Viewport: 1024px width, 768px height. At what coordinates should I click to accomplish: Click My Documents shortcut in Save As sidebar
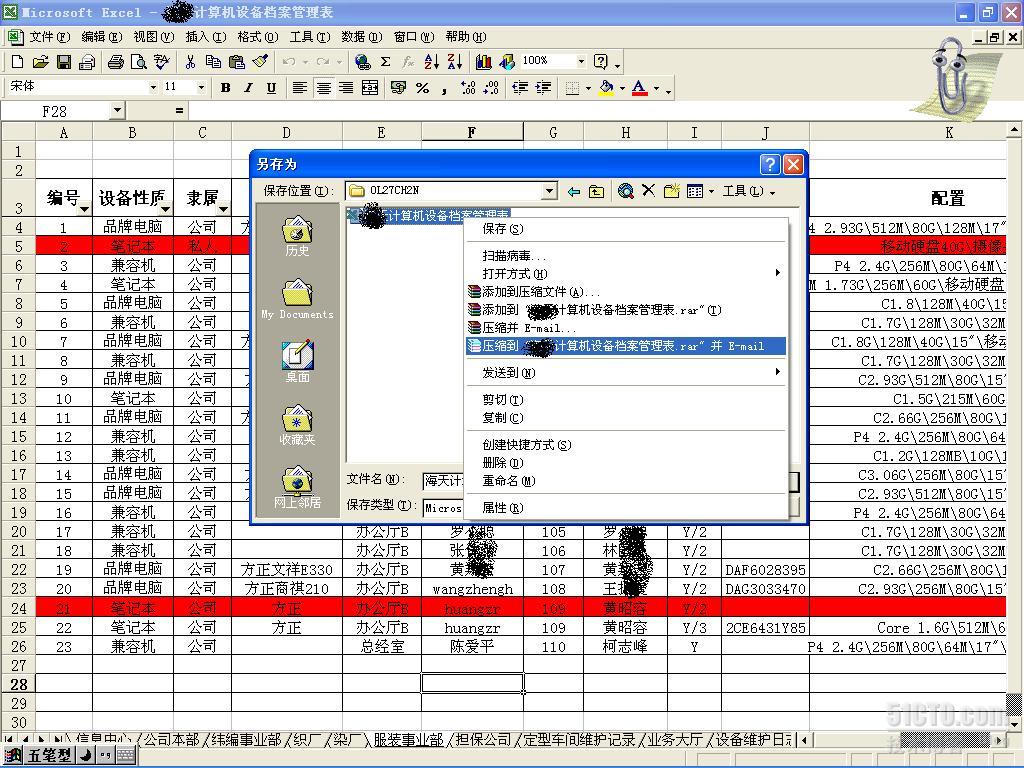pos(297,299)
